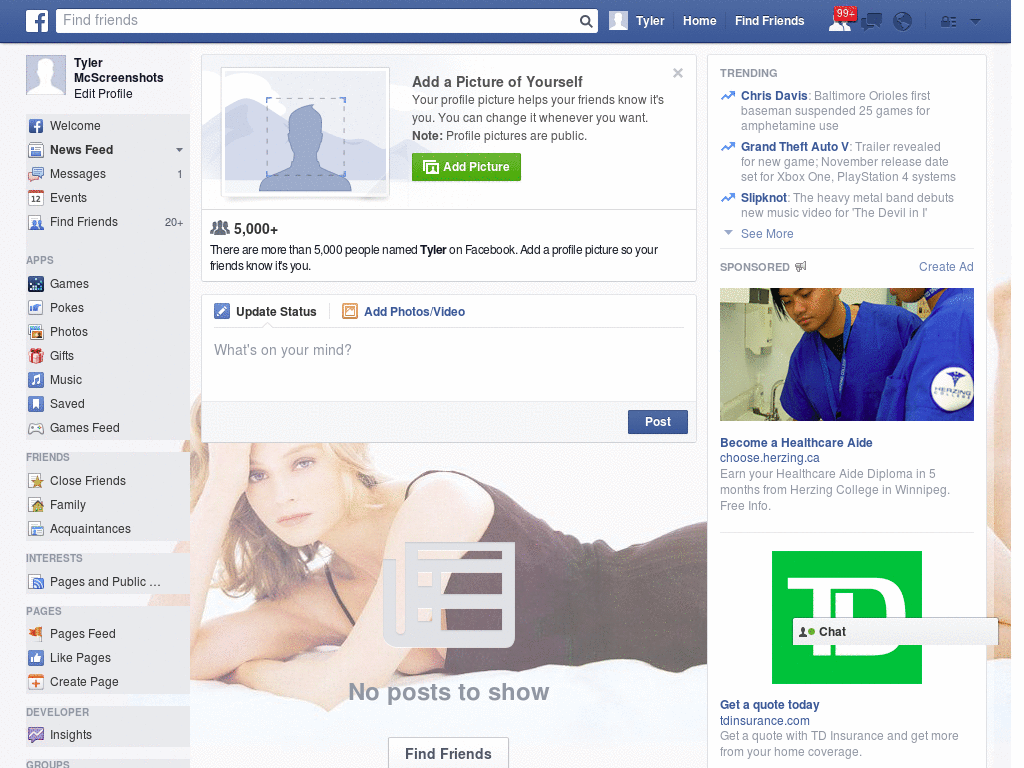
Task: Click Tyler McScreenshots name link
Action: click(x=118, y=71)
